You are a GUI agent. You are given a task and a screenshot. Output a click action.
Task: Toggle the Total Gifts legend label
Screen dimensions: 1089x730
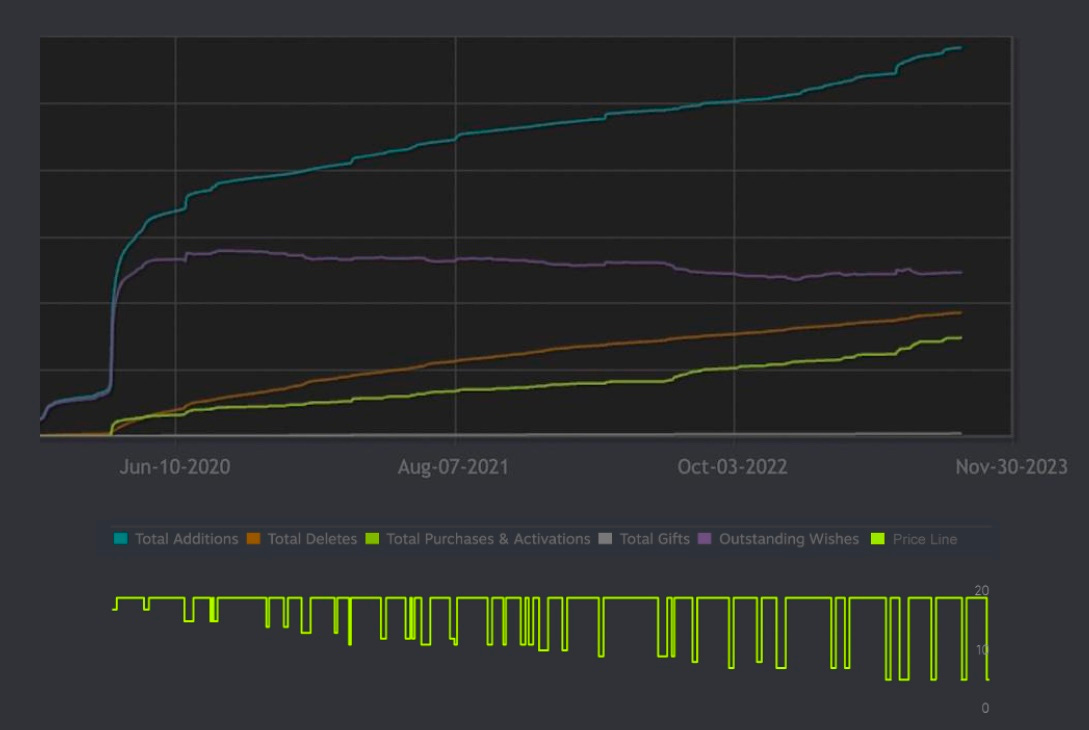(654, 539)
